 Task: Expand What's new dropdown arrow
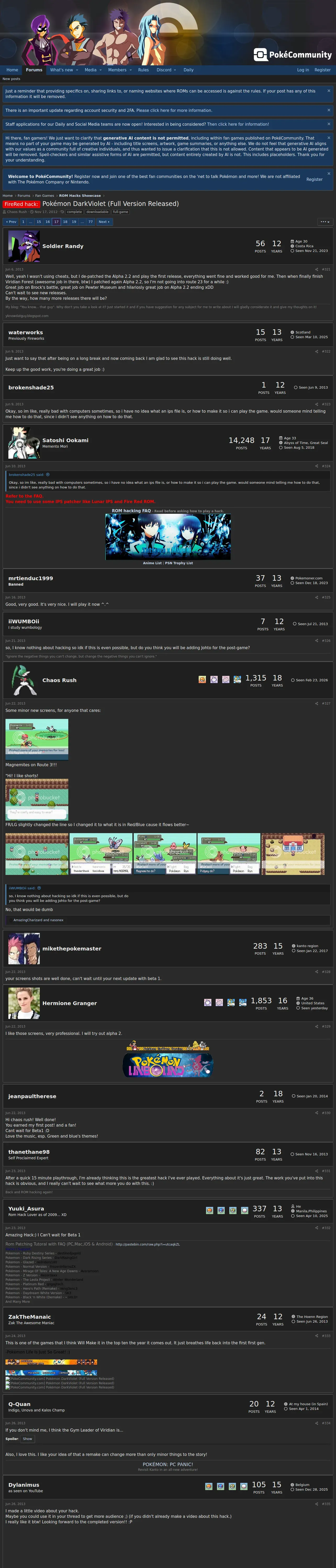pyautogui.click(x=77, y=70)
